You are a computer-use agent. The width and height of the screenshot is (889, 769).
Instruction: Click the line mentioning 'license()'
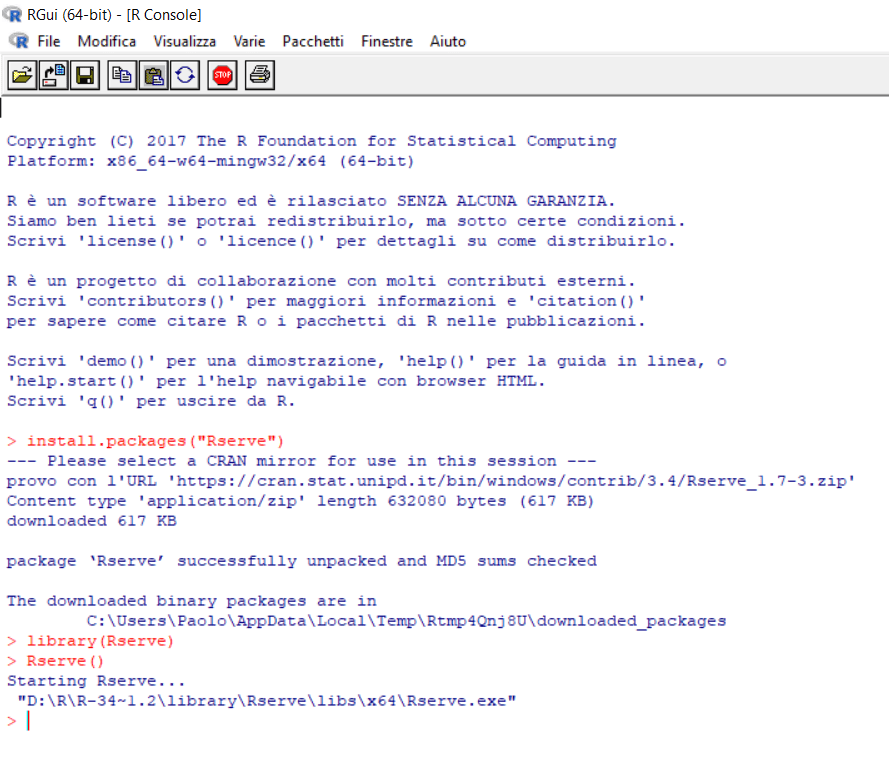click(x=341, y=241)
